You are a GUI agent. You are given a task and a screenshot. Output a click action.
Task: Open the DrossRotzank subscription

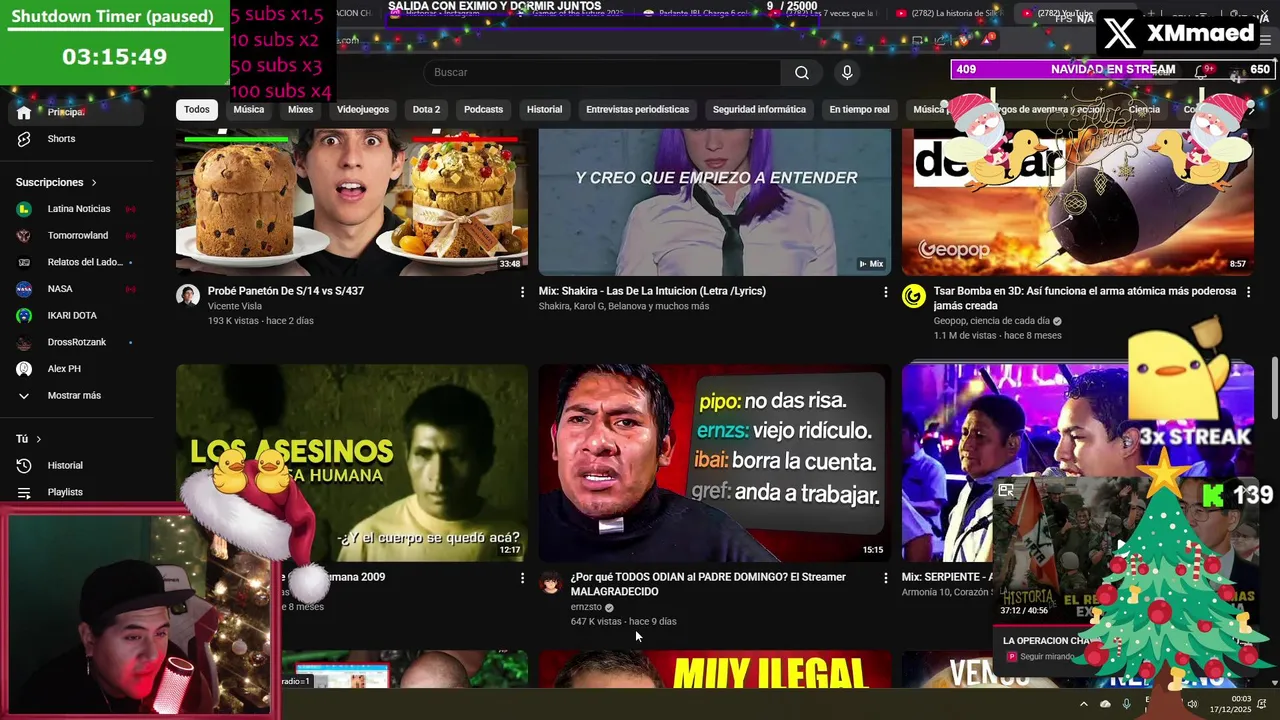[x=76, y=342]
